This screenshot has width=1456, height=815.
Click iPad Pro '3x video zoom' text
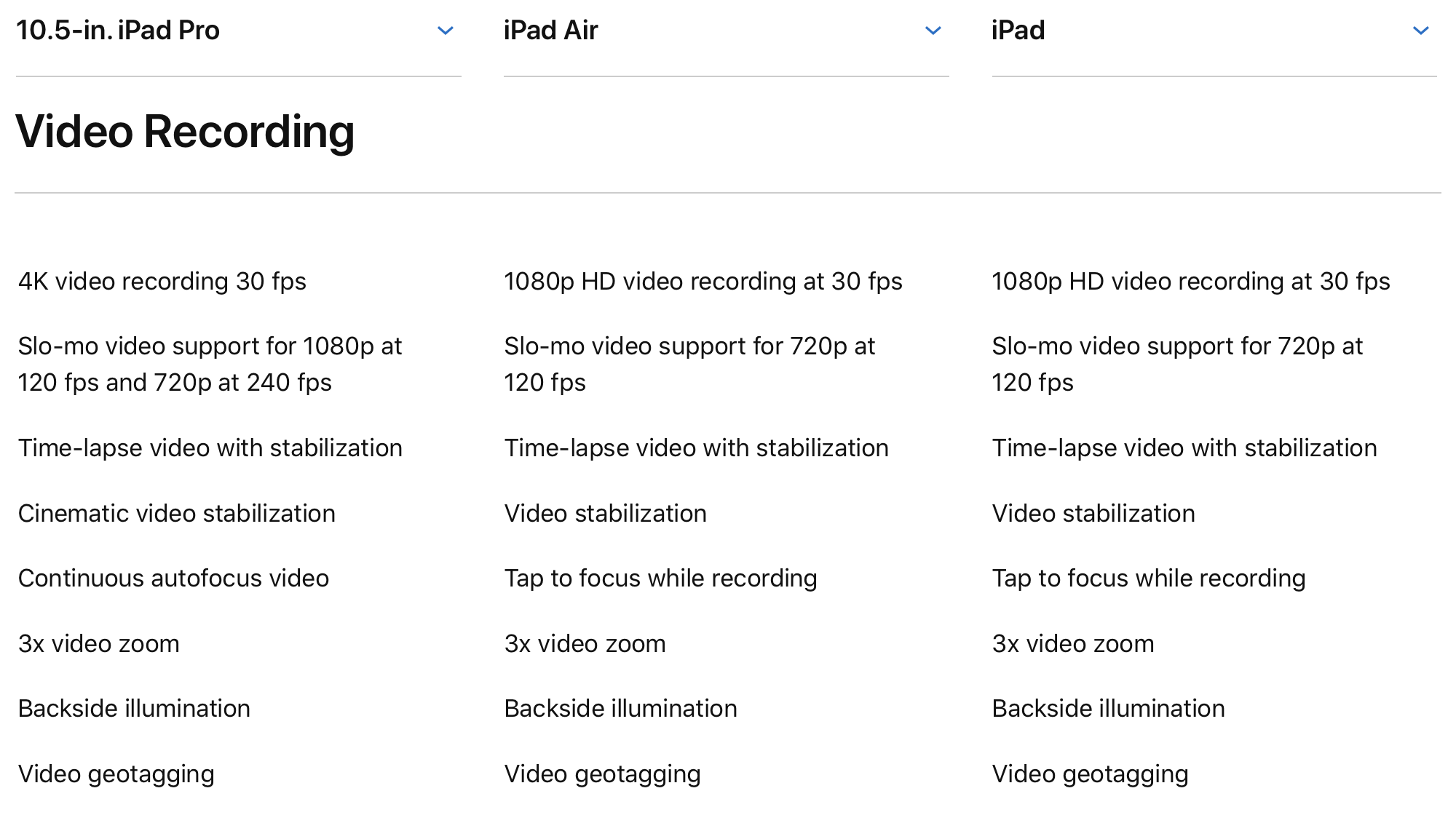[98, 644]
